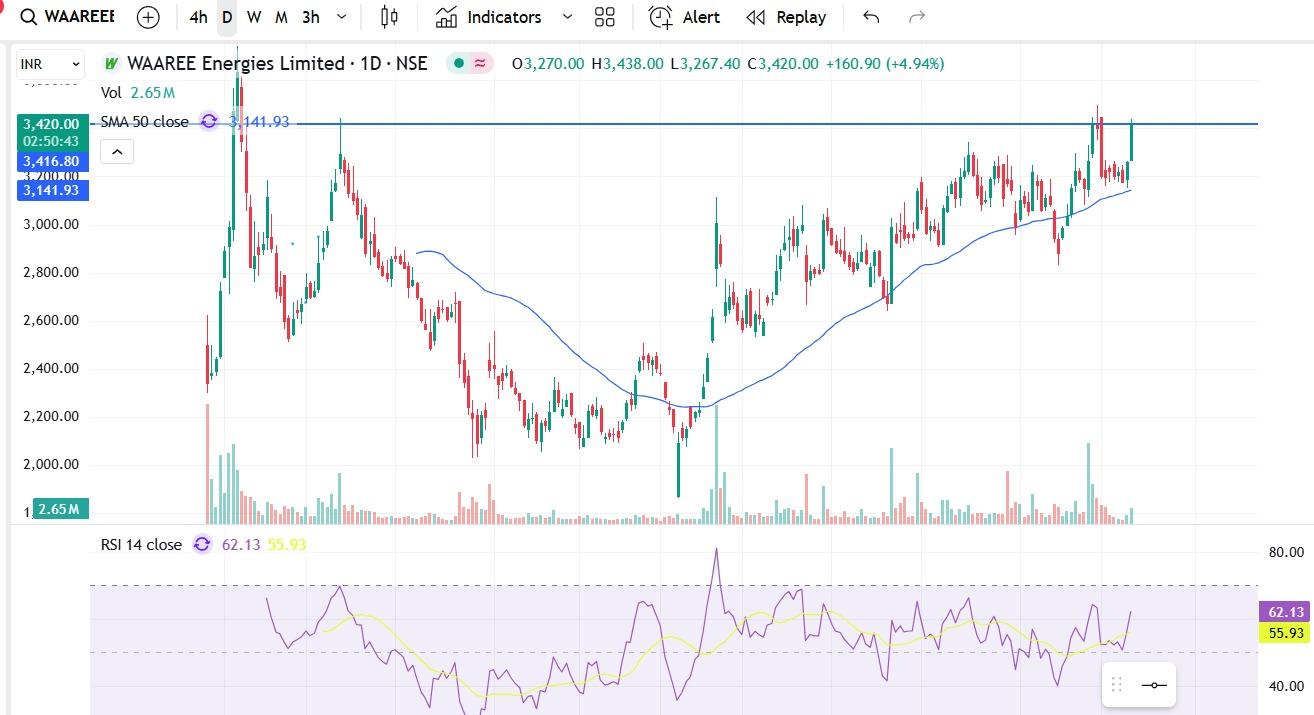This screenshot has height=715, width=1314.
Task: Expand the time interval dropdown chevron
Action: click(x=343, y=17)
